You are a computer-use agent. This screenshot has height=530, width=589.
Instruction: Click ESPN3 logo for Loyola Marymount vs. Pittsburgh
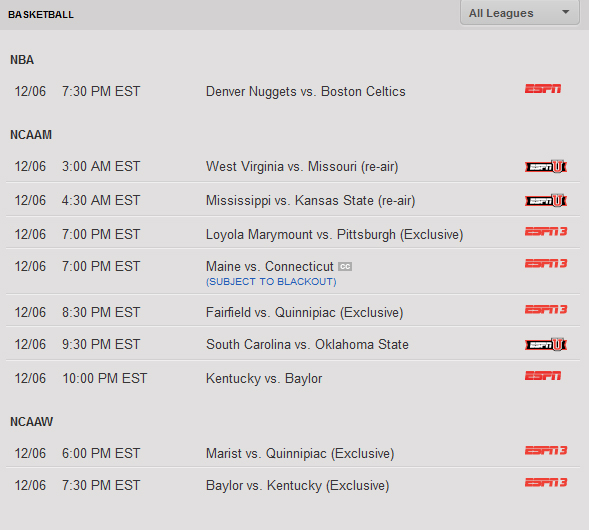coord(546,231)
